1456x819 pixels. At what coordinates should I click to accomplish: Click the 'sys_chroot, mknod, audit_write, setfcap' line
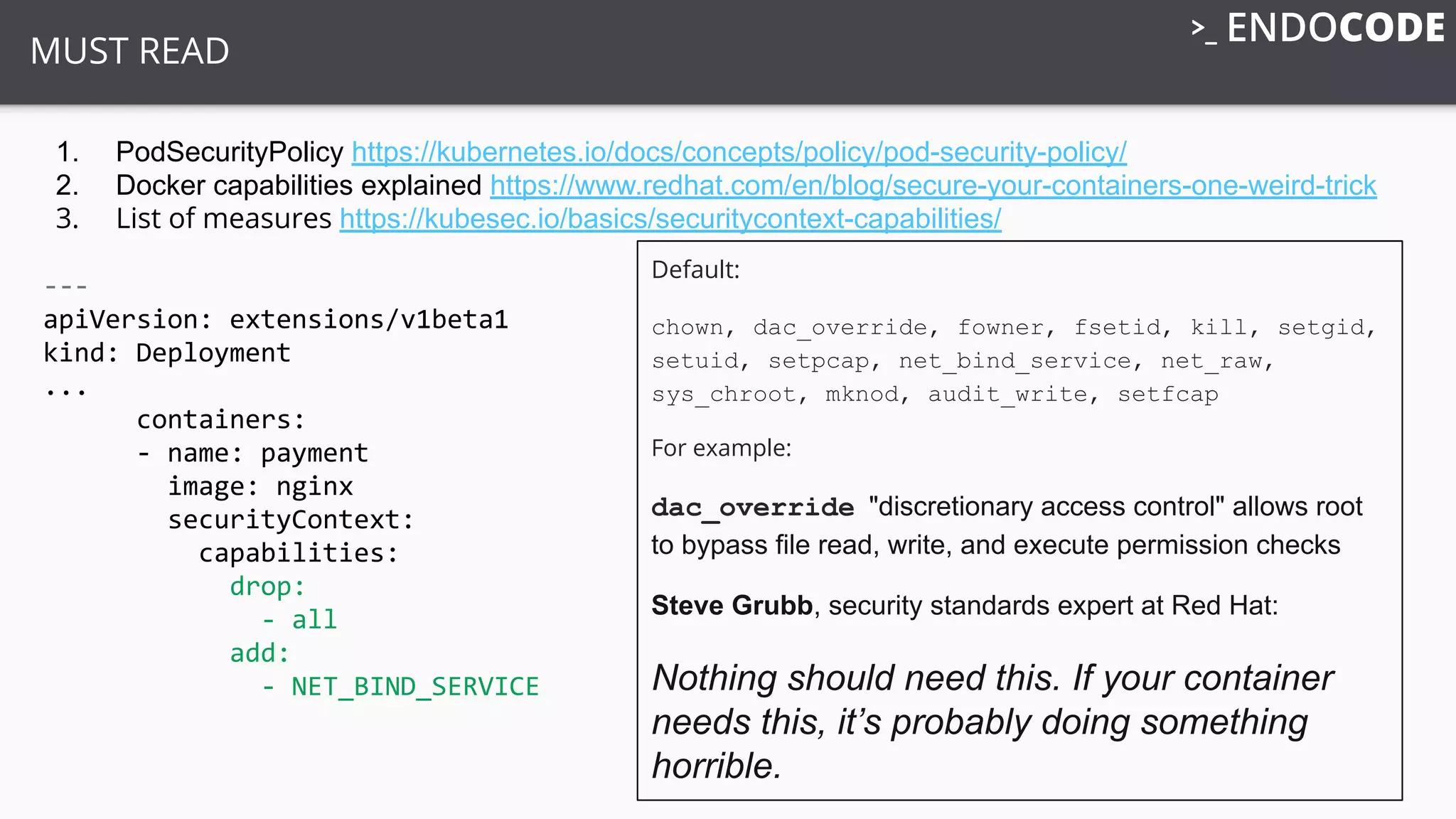click(x=935, y=395)
